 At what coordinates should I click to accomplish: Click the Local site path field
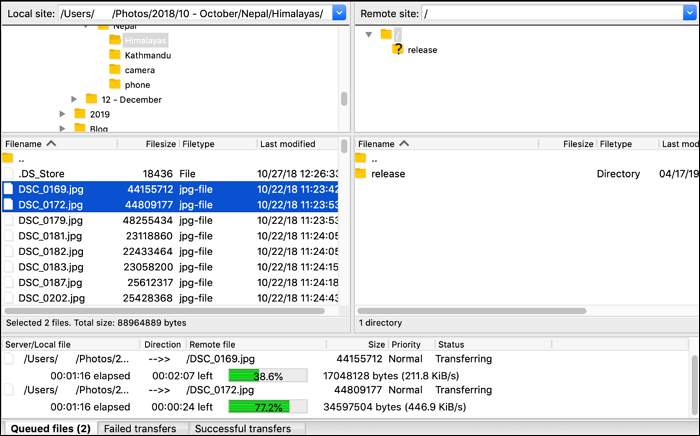(x=195, y=13)
